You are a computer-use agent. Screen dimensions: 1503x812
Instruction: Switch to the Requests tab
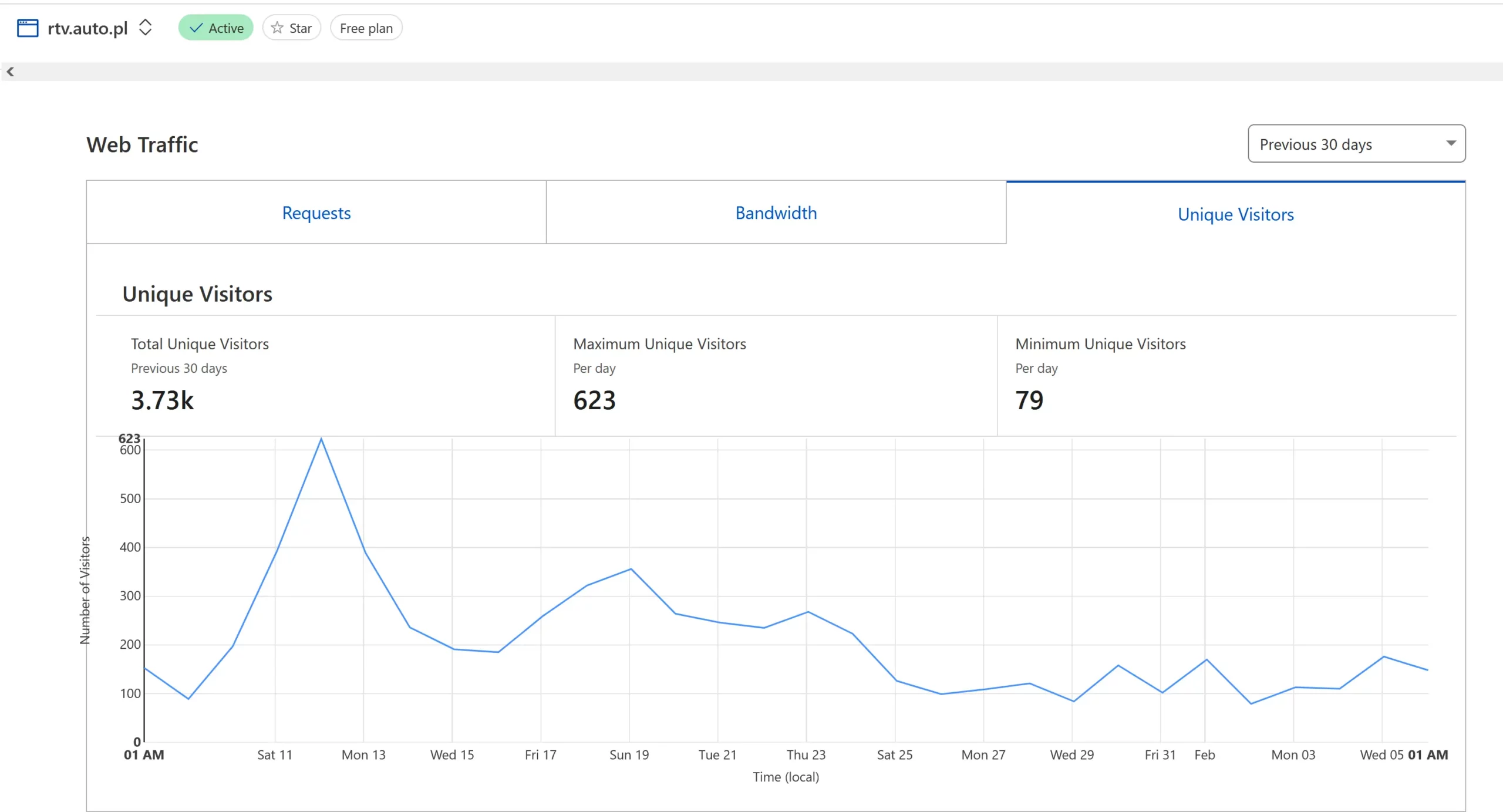(x=316, y=213)
